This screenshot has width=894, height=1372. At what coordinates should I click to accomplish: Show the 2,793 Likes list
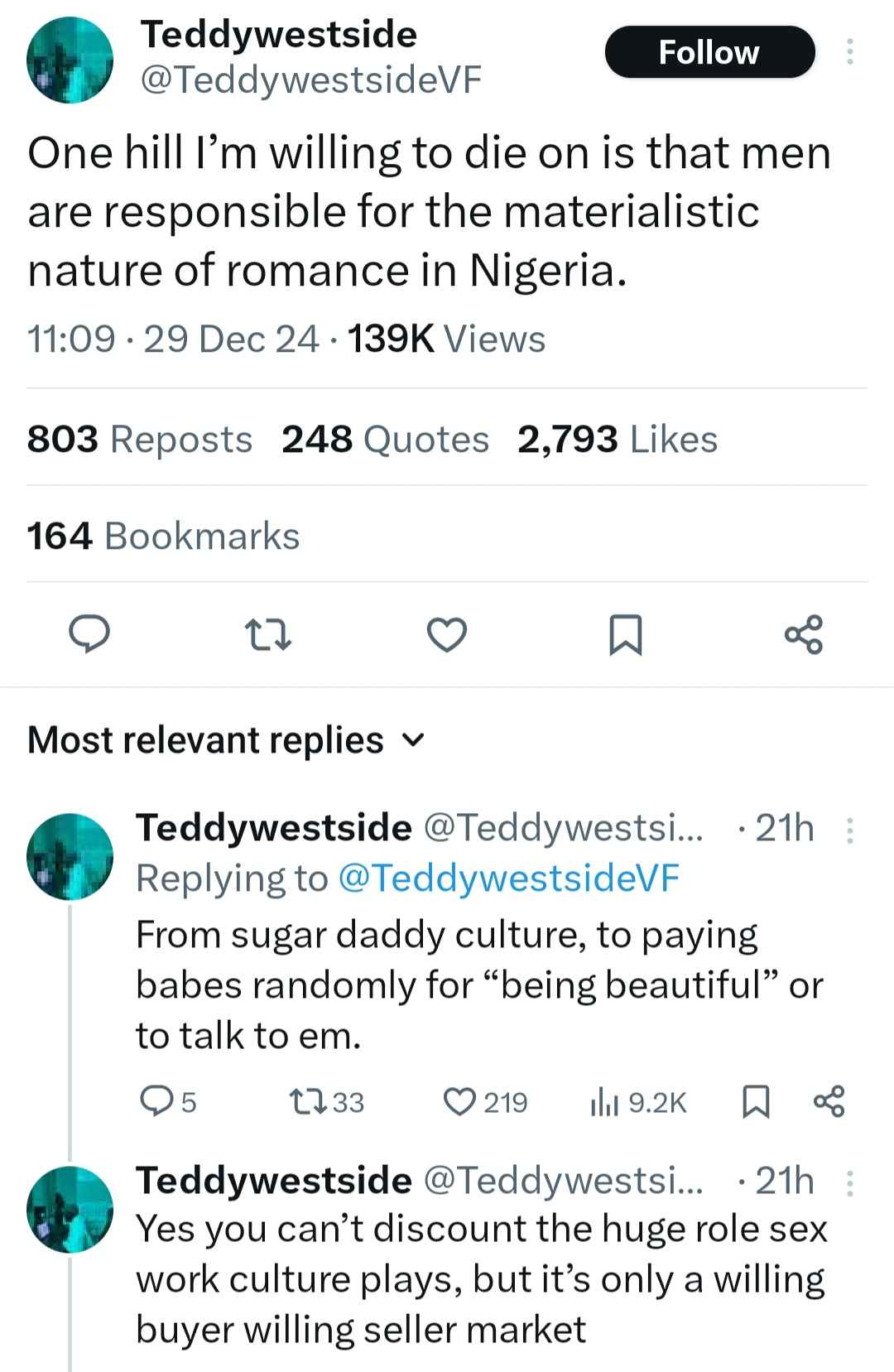[618, 439]
